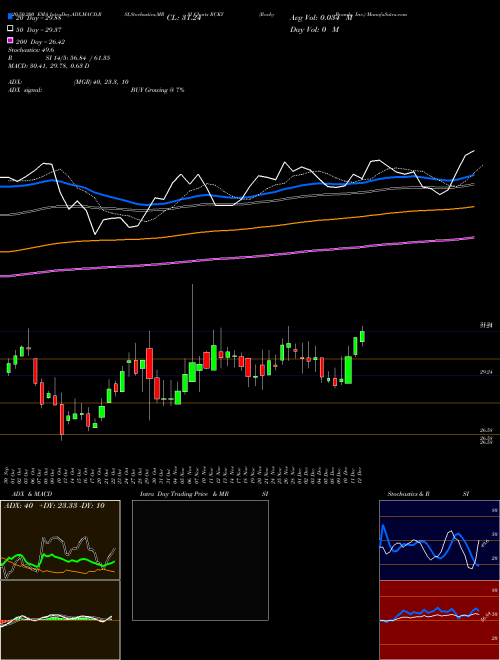This screenshot has height=660, width=500.
Task: Click the 'MACD: 30.41, 29.78, 0.63 D' readout
Action: pos(48,66)
